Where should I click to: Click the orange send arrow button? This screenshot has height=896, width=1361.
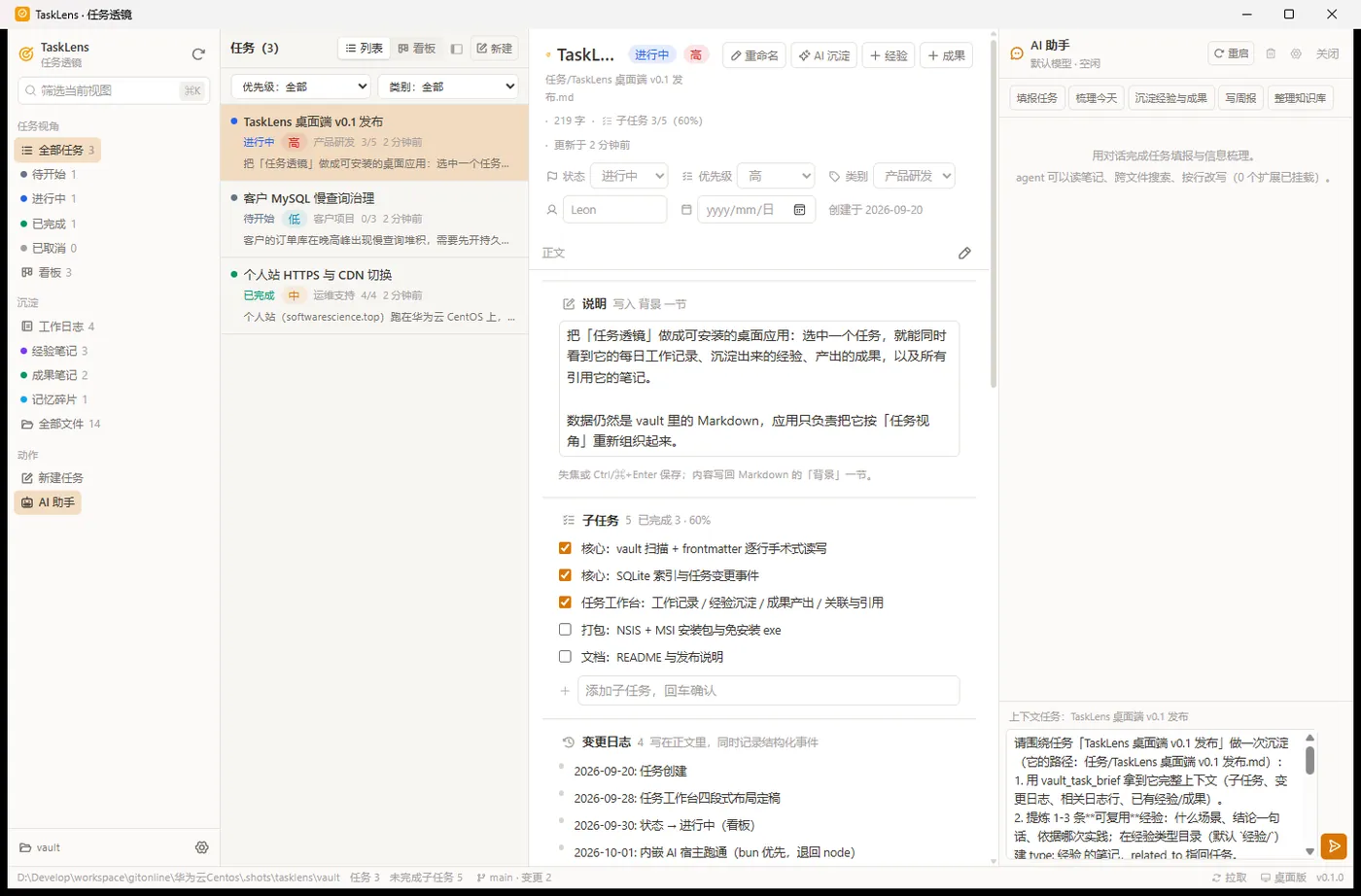[x=1334, y=845]
